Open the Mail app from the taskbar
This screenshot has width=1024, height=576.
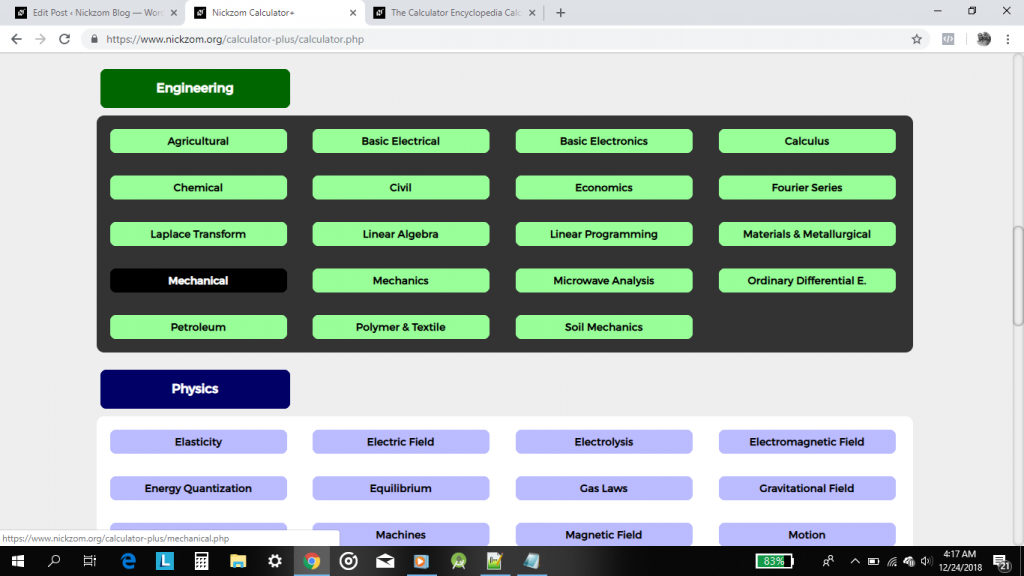tap(385, 561)
